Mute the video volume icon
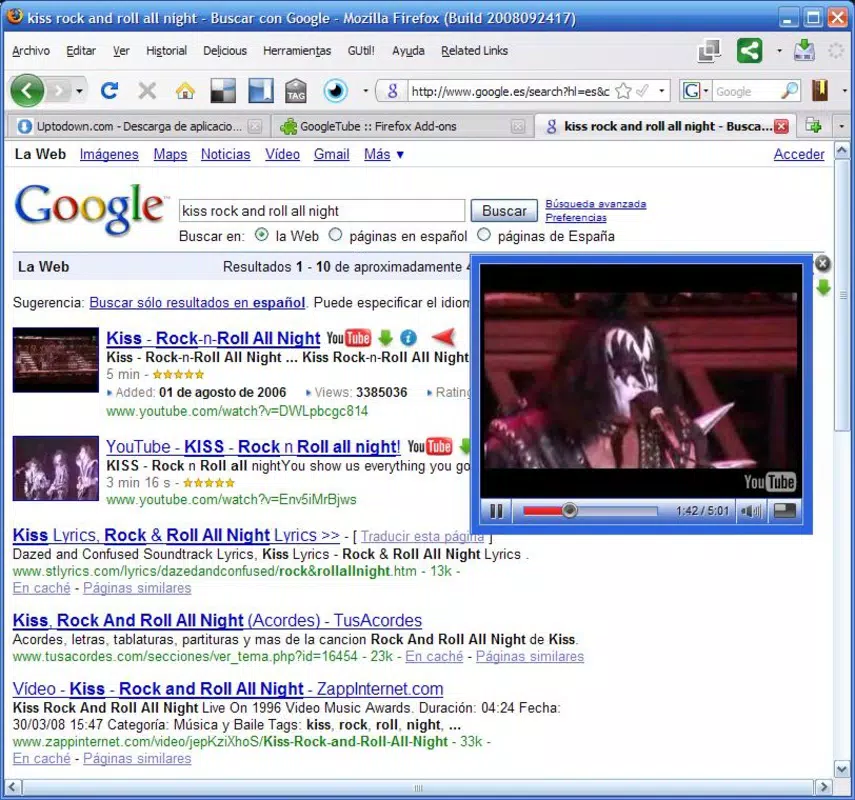Image resolution: width=855 pixels, height=800 pixels. (751, 511)
